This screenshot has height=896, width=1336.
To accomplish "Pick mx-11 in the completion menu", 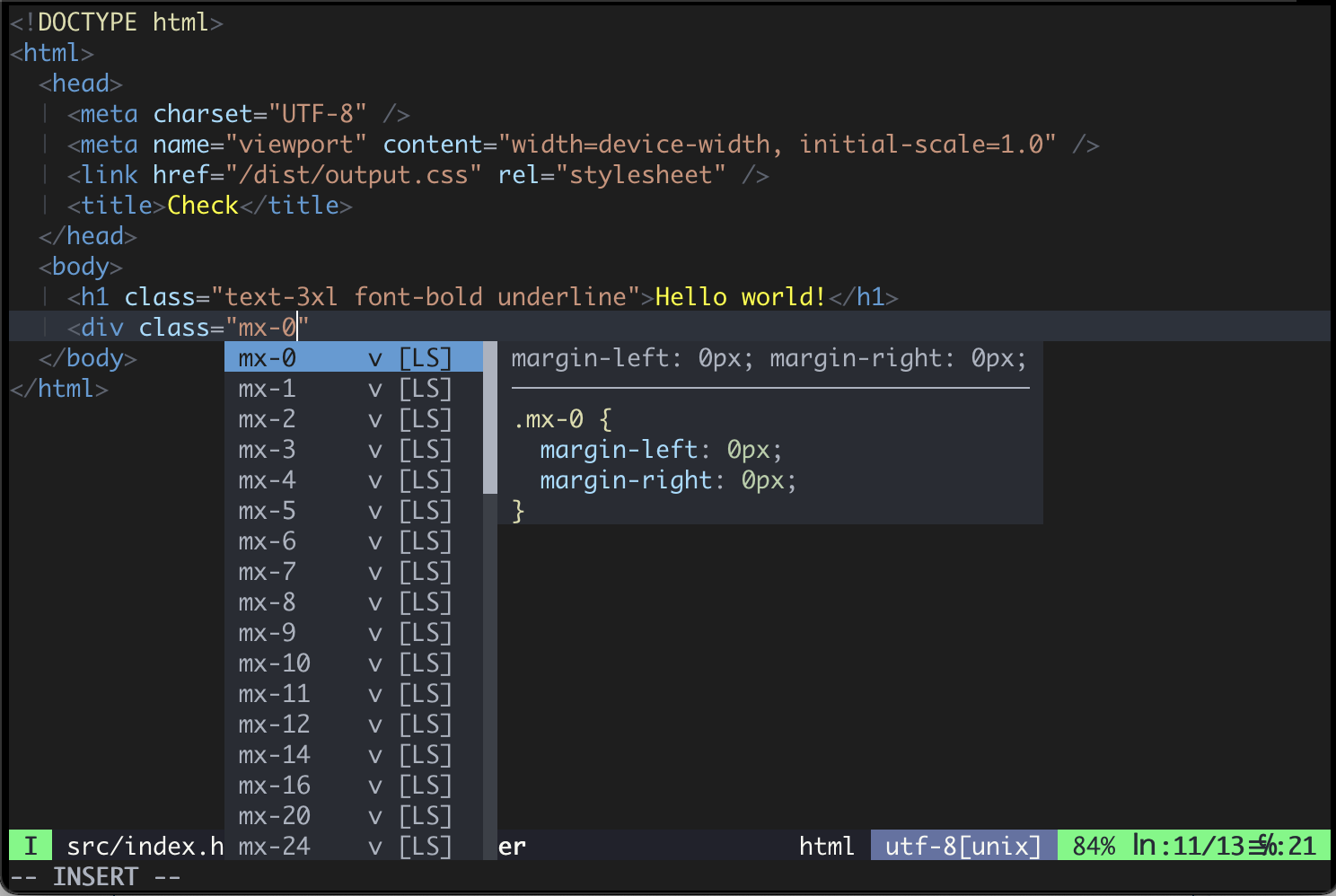I will pos(354,694).
